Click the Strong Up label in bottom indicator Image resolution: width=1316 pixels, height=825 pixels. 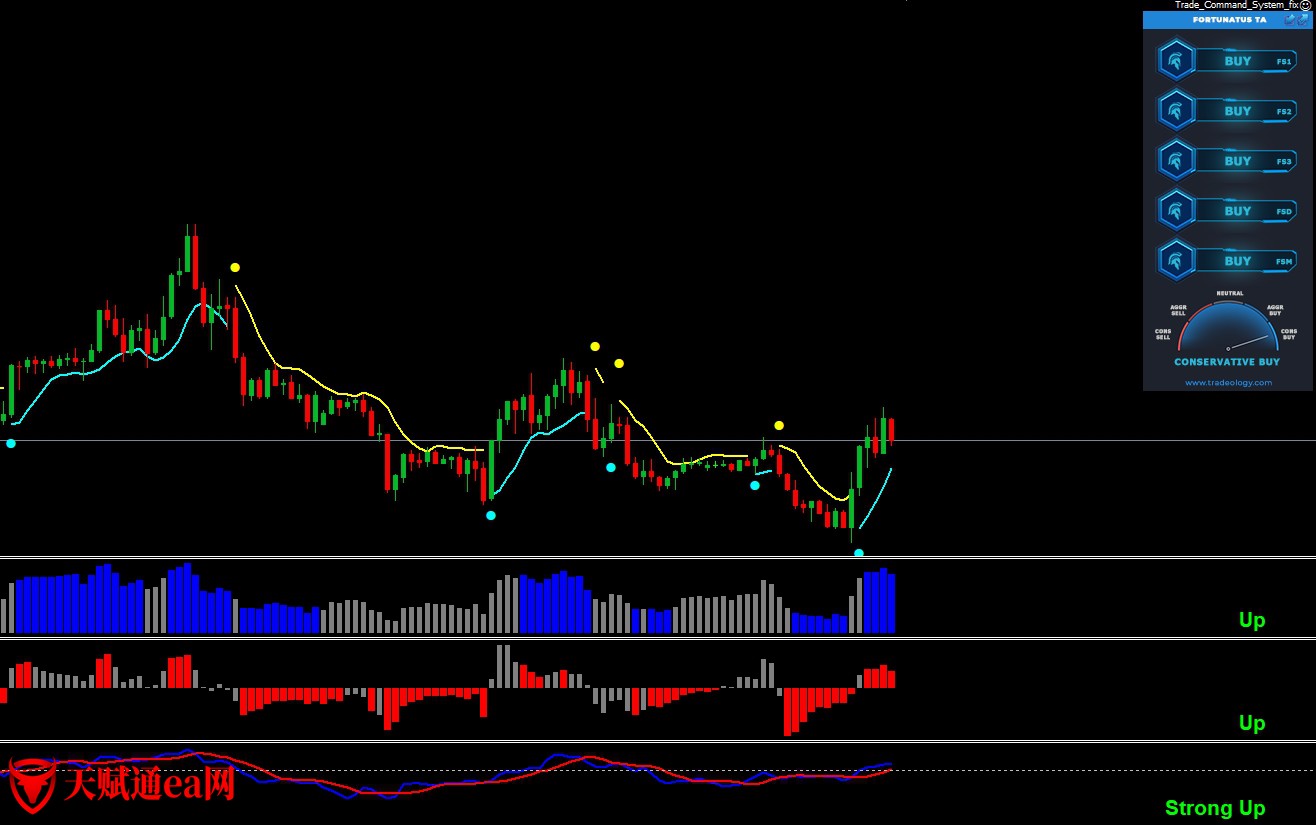1215,808
